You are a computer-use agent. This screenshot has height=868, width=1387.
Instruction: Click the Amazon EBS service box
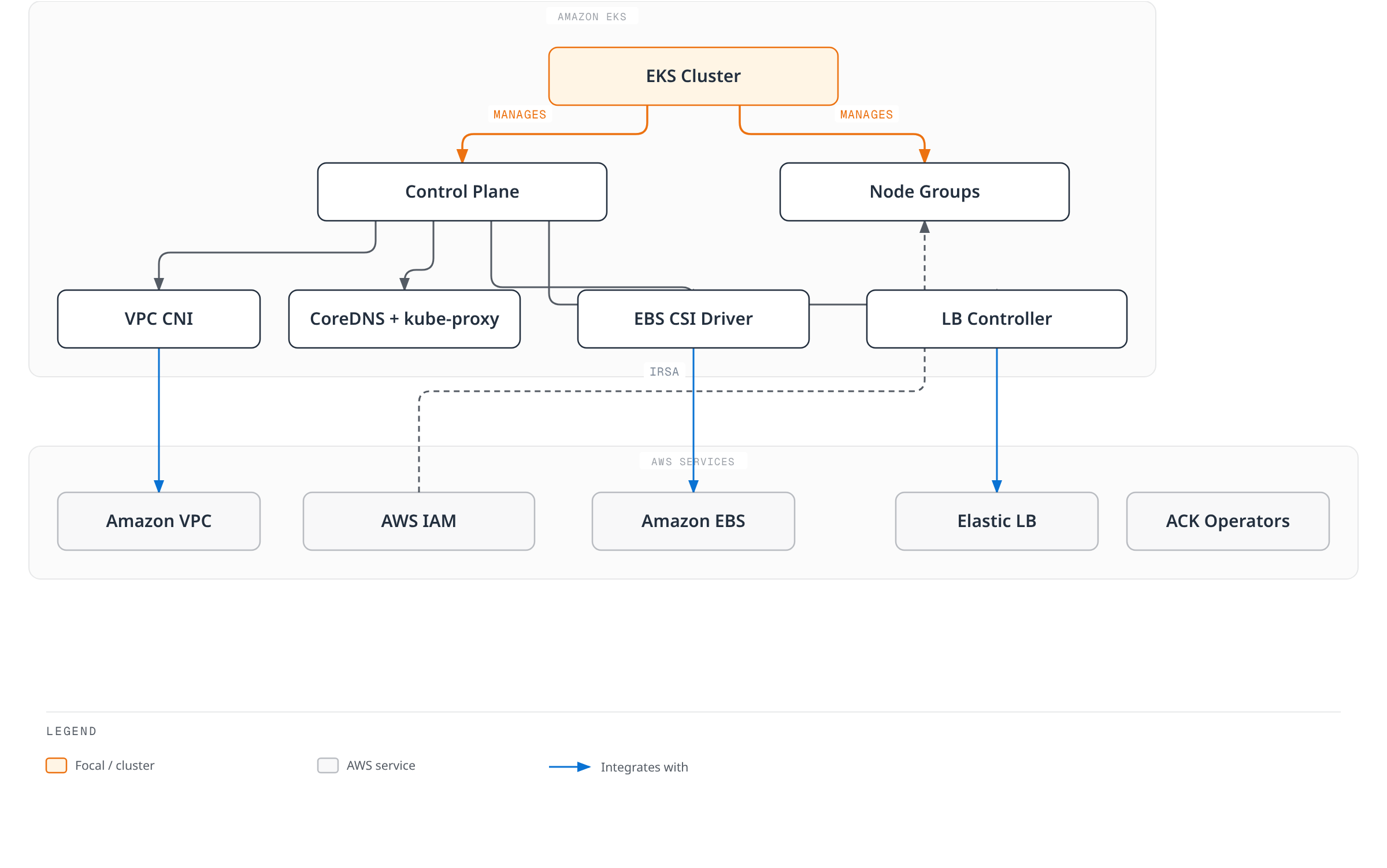tap(693, 521)
